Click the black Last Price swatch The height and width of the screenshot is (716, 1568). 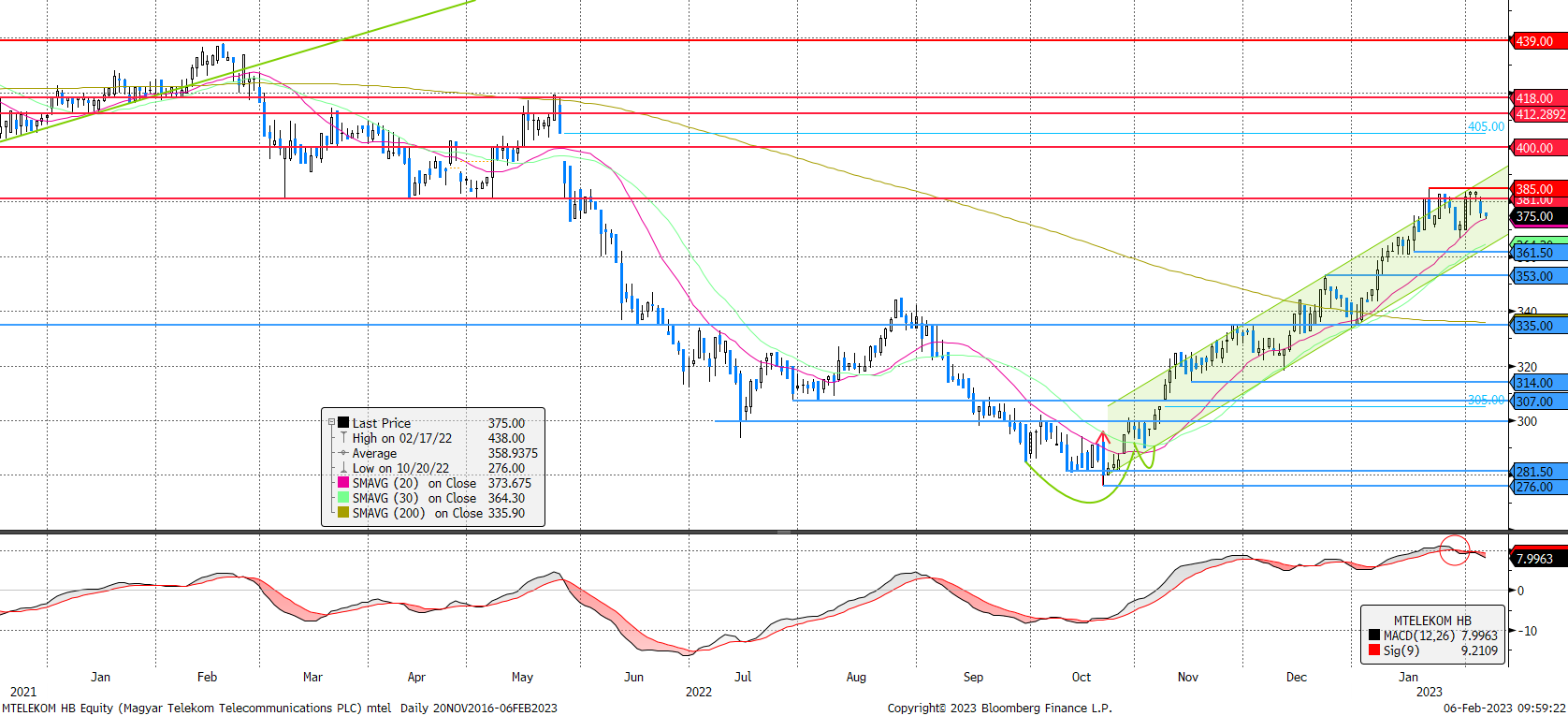(x=343, y=423)
